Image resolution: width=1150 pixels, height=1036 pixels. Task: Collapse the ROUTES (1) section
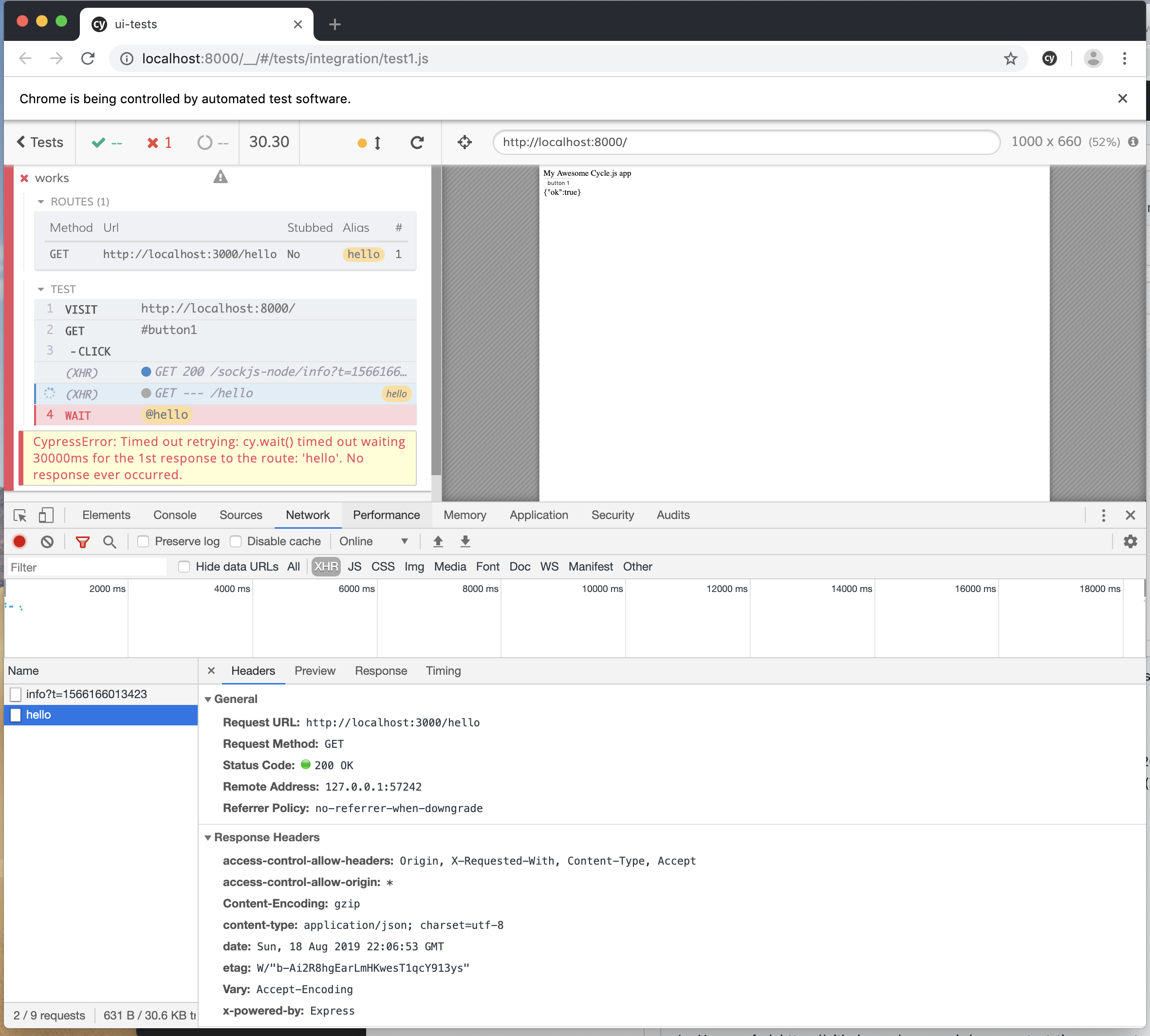[41, 202]
